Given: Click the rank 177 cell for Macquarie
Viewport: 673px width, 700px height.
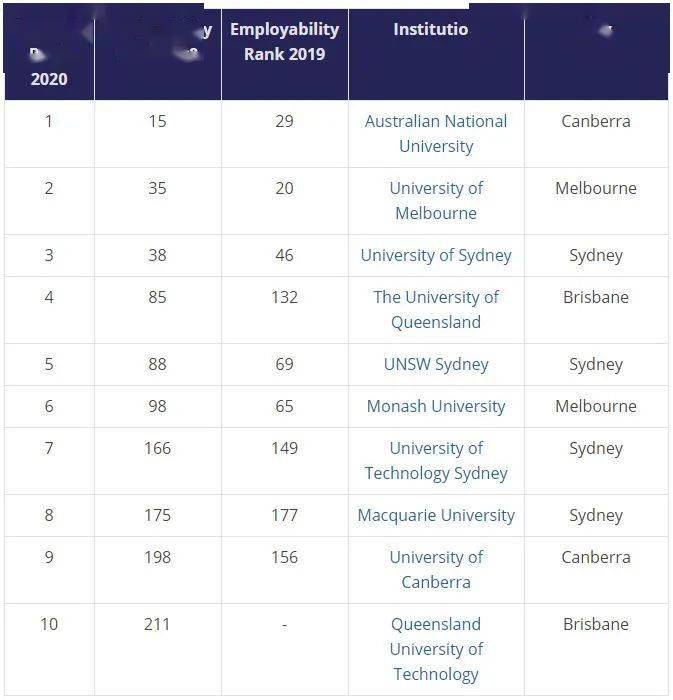Looking at the screenshot, I should click(284, 515).
